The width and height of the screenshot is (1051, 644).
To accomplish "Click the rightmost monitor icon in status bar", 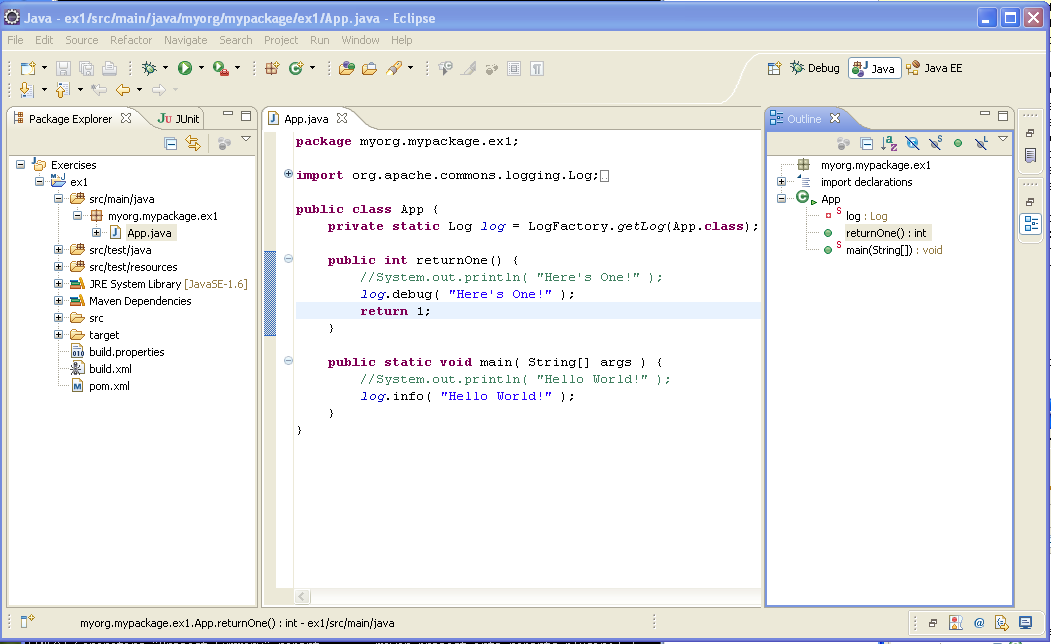I will click(1026, 623).
